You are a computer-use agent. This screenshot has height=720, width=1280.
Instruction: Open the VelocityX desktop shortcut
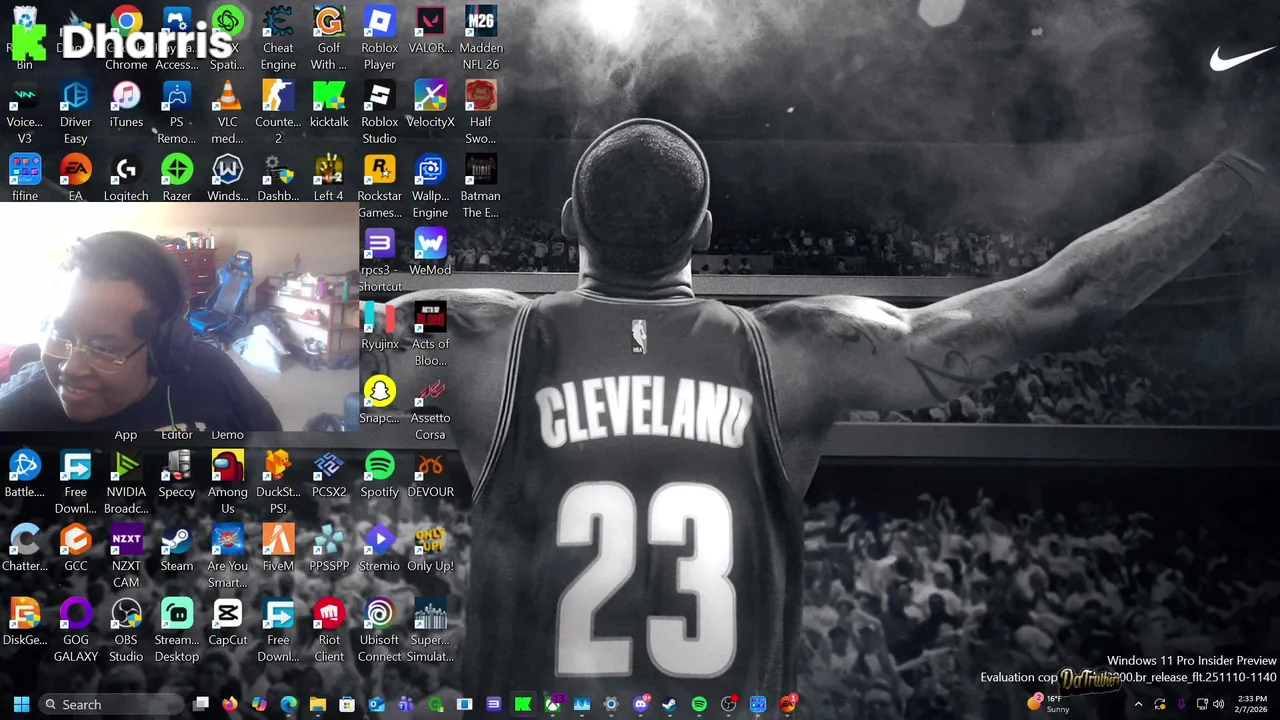coord(431,104)
